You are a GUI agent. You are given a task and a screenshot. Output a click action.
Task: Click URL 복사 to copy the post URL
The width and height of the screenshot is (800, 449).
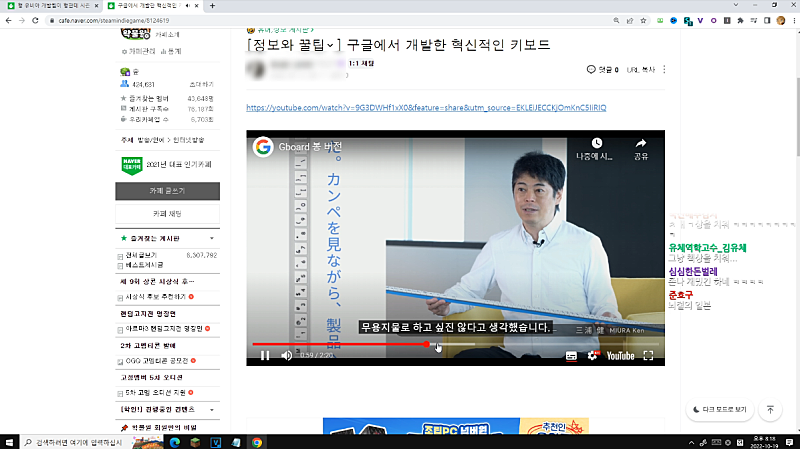[640, 69]
